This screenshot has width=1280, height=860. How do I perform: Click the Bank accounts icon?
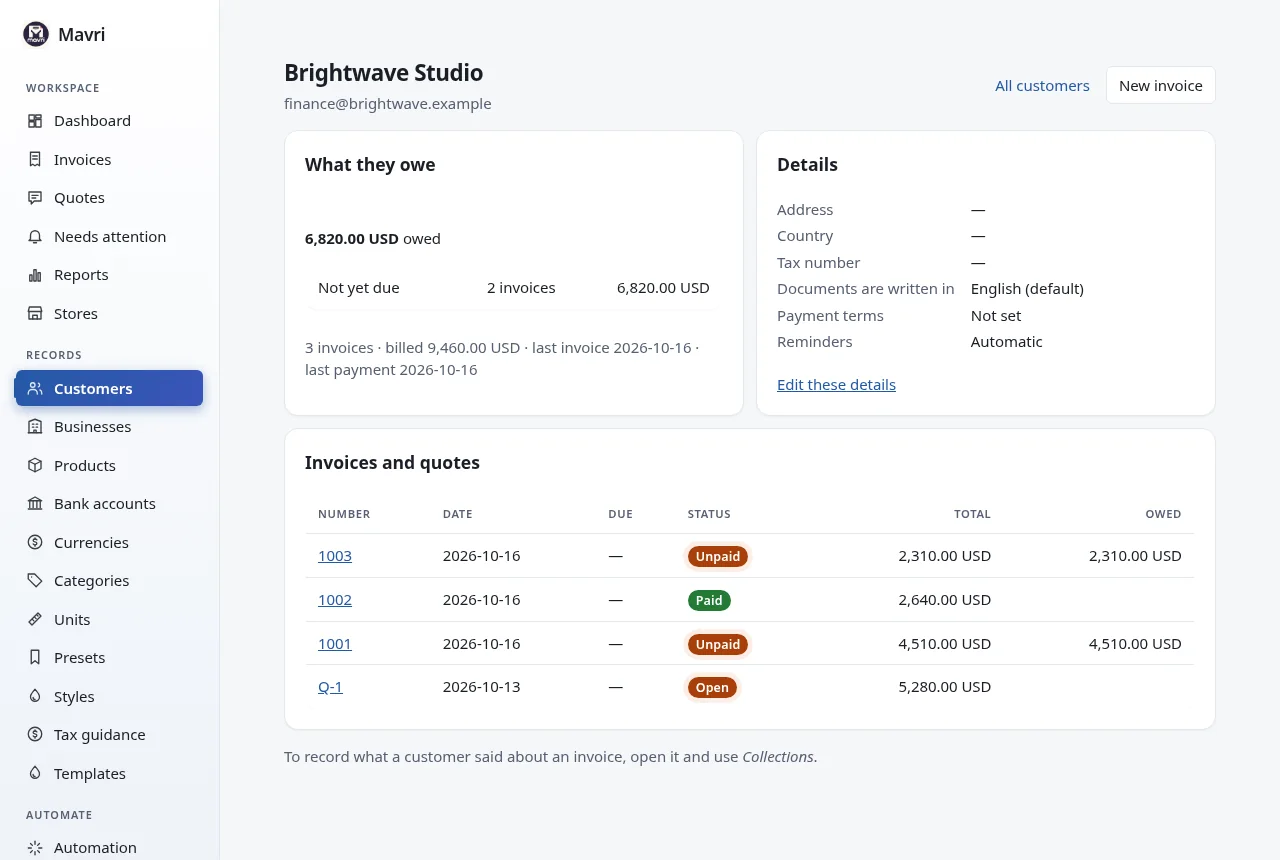35,504
